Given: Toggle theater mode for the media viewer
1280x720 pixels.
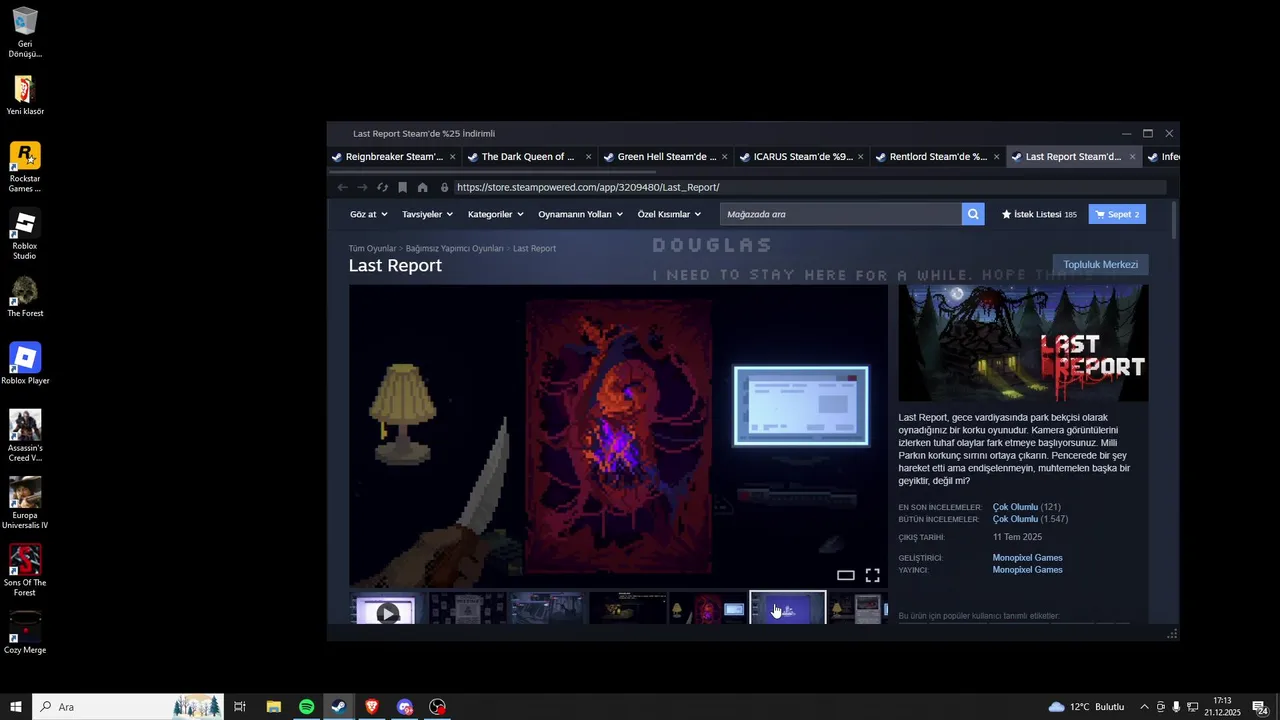Looking at the screenshot, I should [x=846, y=575].
